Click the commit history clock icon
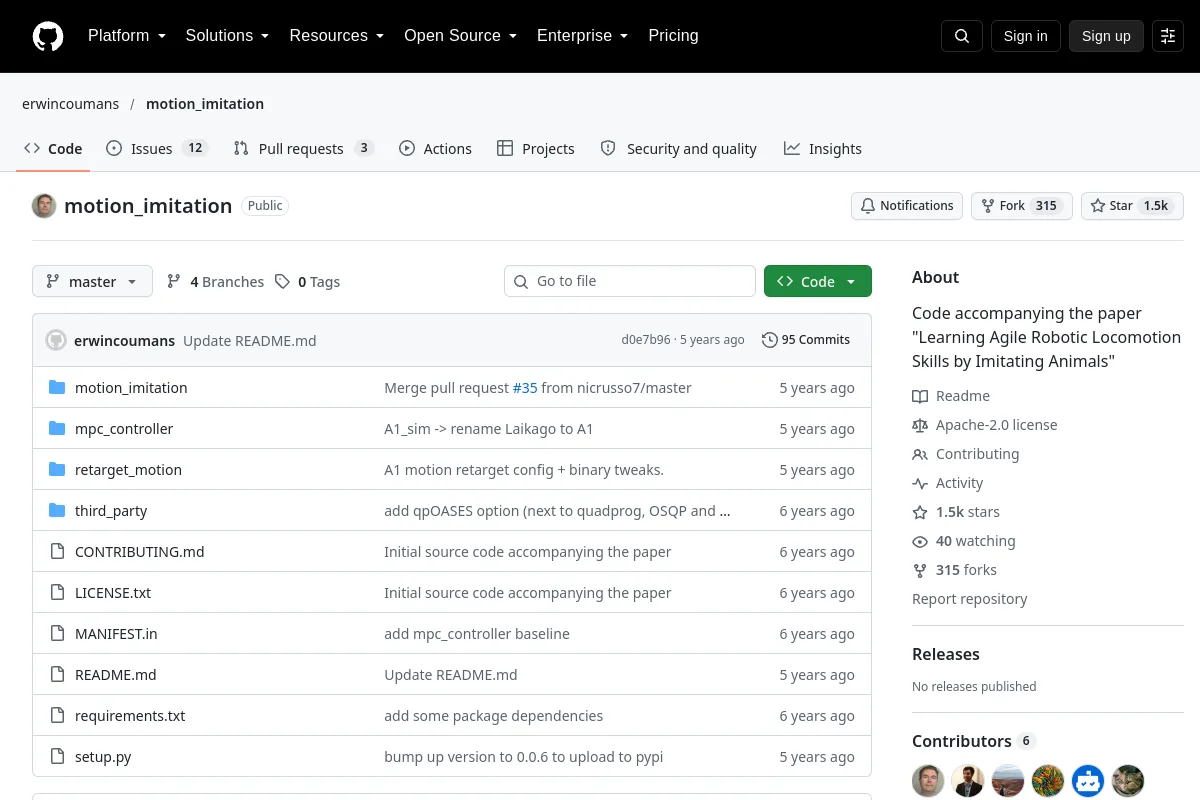The width and height of the screenshot is (1200, 800). tap(769, 340)
